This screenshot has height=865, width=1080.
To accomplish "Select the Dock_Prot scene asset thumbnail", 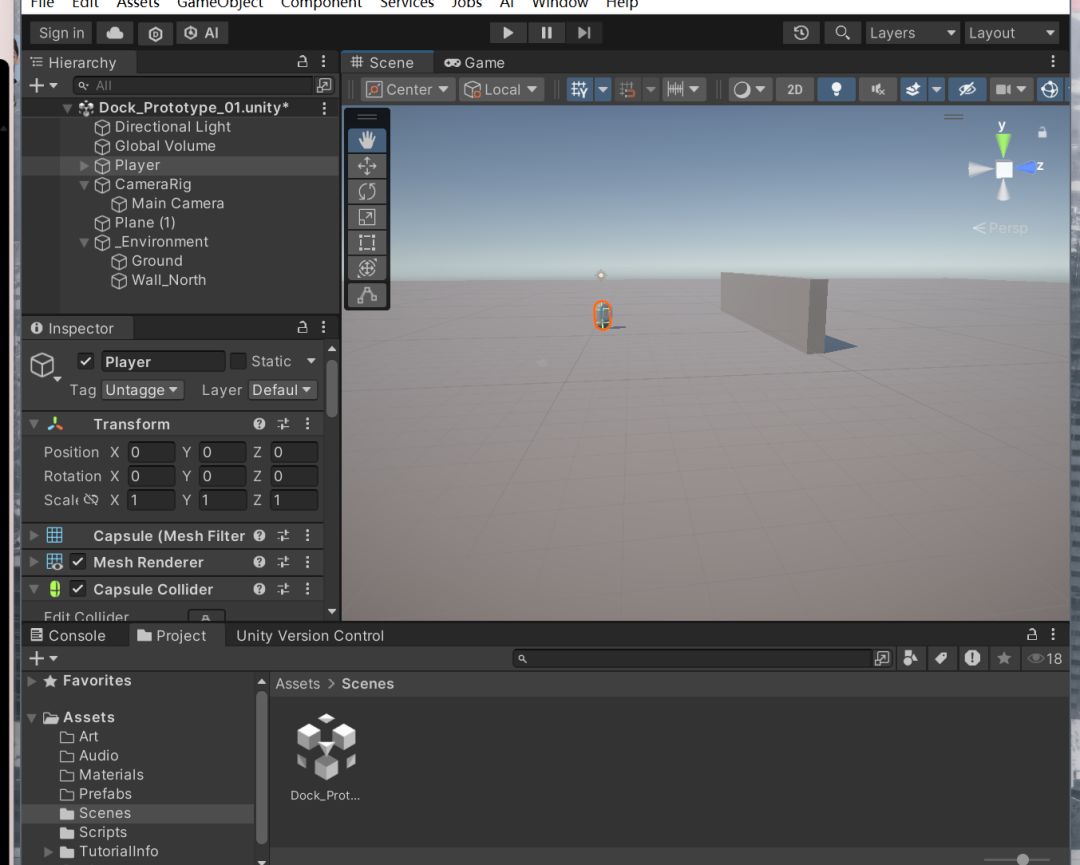I will 326,747.
